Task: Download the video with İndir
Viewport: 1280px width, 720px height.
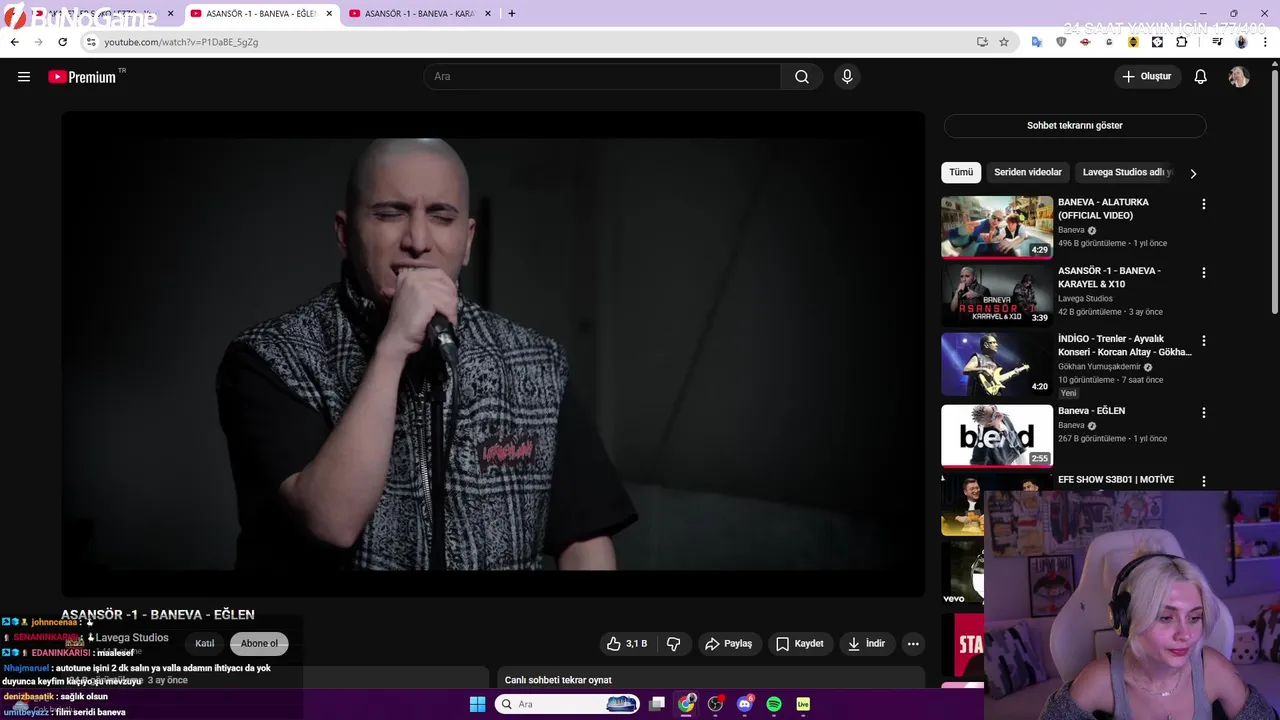Action: point(867,644)
